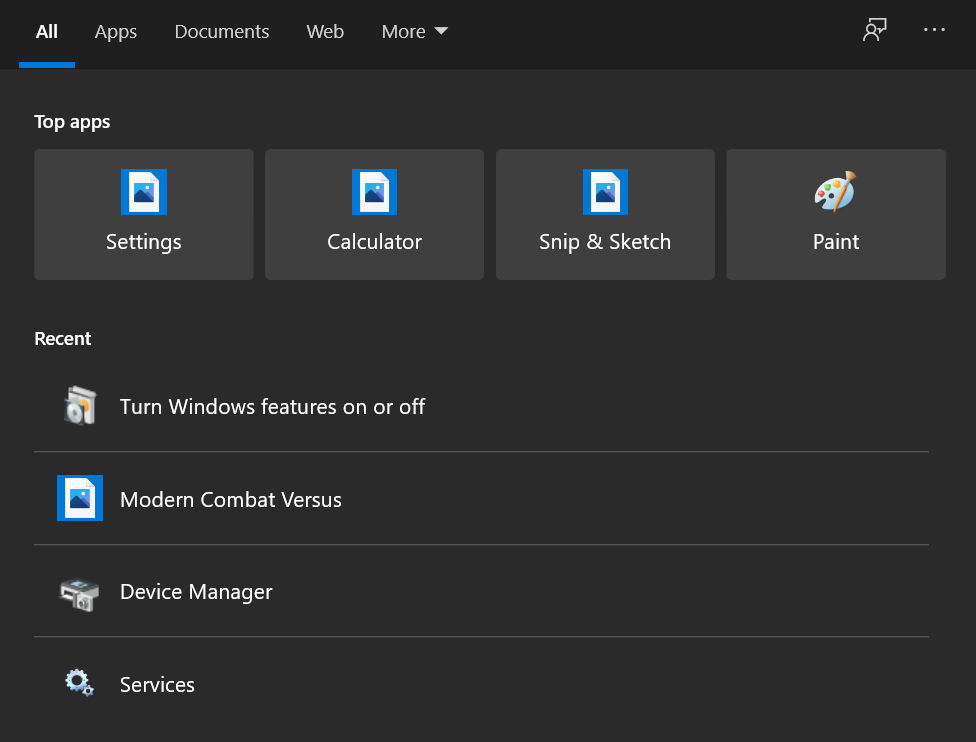The image size is (976, 742).
Task: Open the three-dot options menu
Action: tap(934, 30)
